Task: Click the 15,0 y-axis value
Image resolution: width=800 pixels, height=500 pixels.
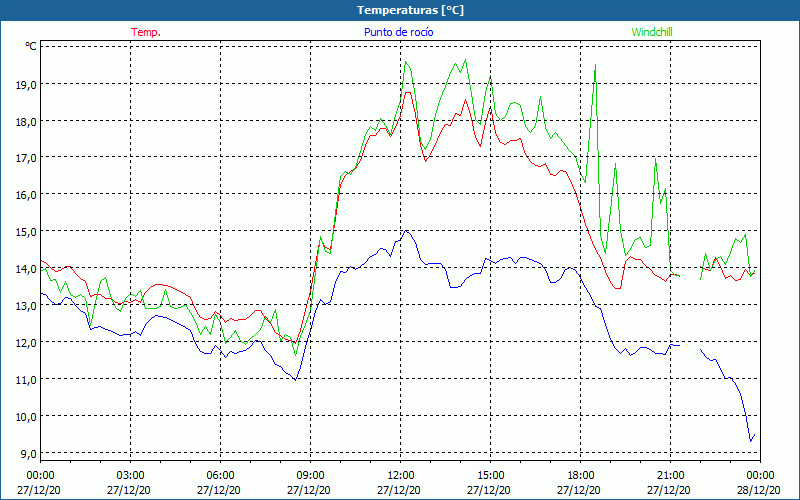Action: 27,232
